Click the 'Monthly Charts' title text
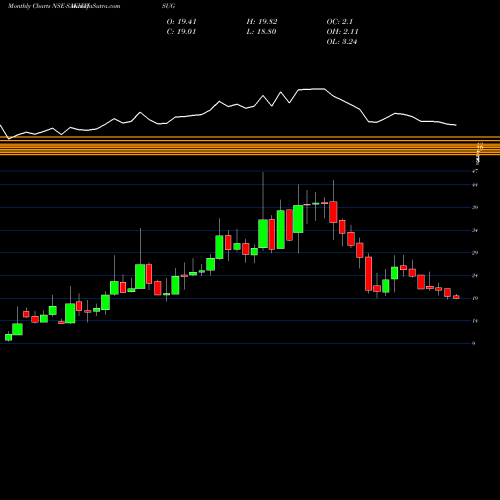This screenshot has height=500, width=500. point(29,6)
